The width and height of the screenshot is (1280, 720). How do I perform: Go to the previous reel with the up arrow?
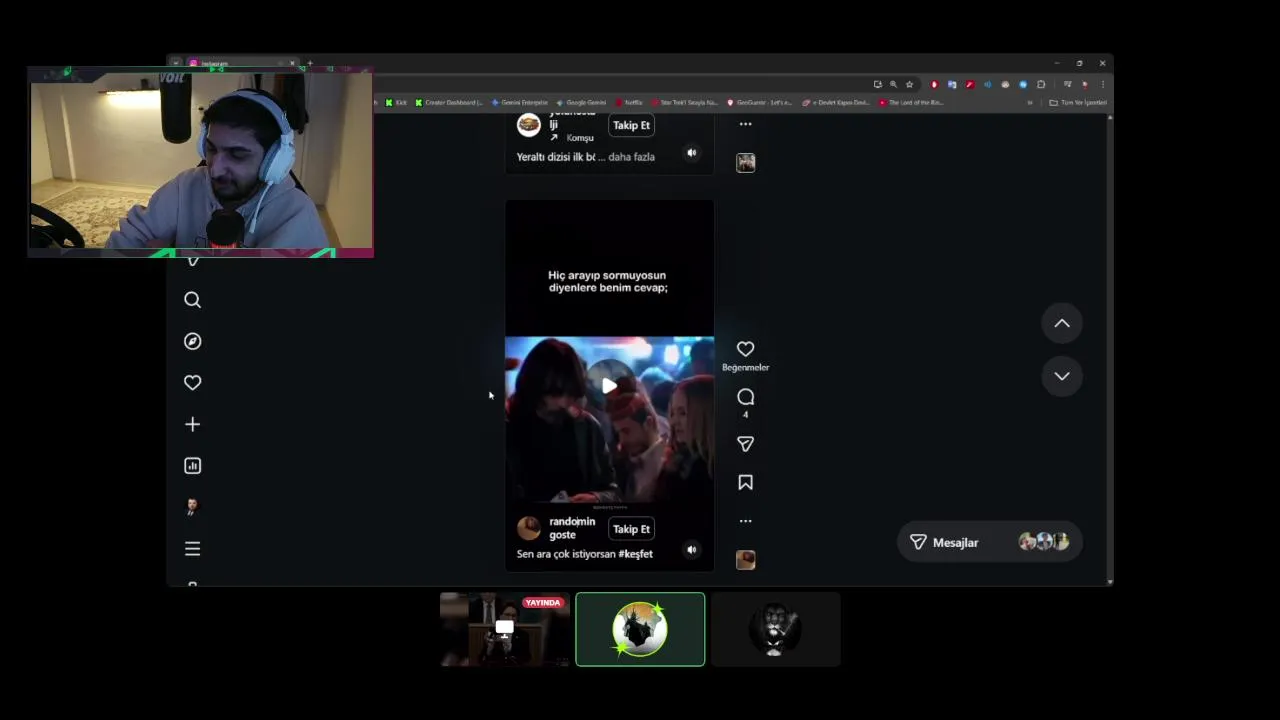point(1062,323)
